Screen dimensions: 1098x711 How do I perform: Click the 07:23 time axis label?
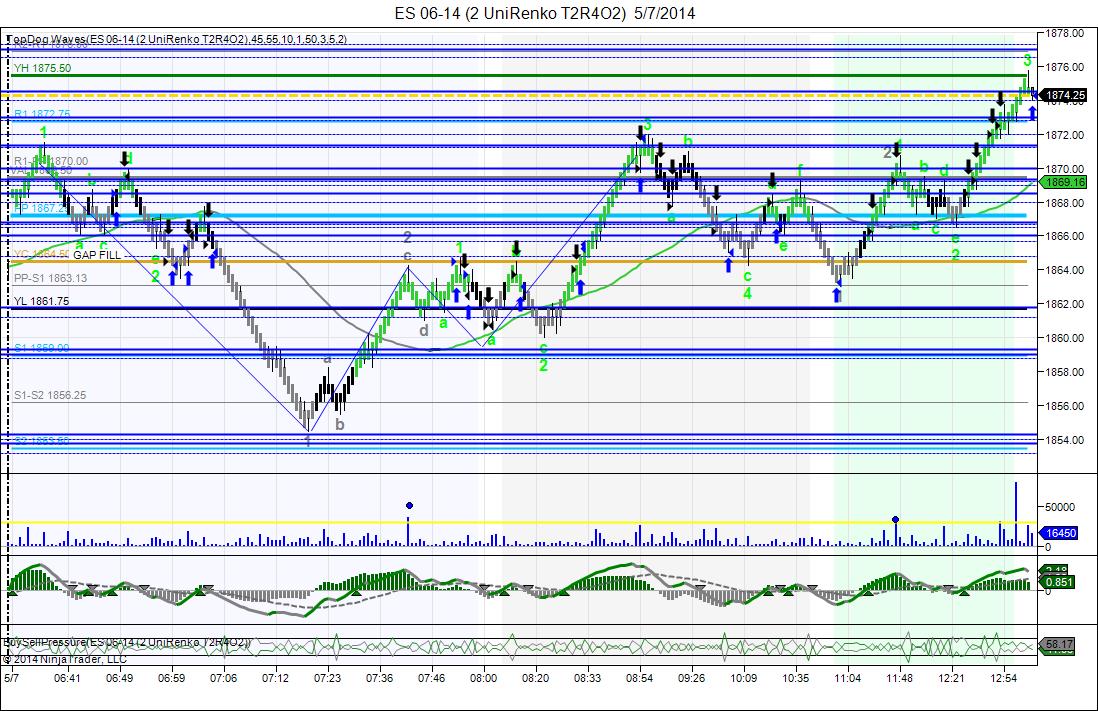[327, 678]
